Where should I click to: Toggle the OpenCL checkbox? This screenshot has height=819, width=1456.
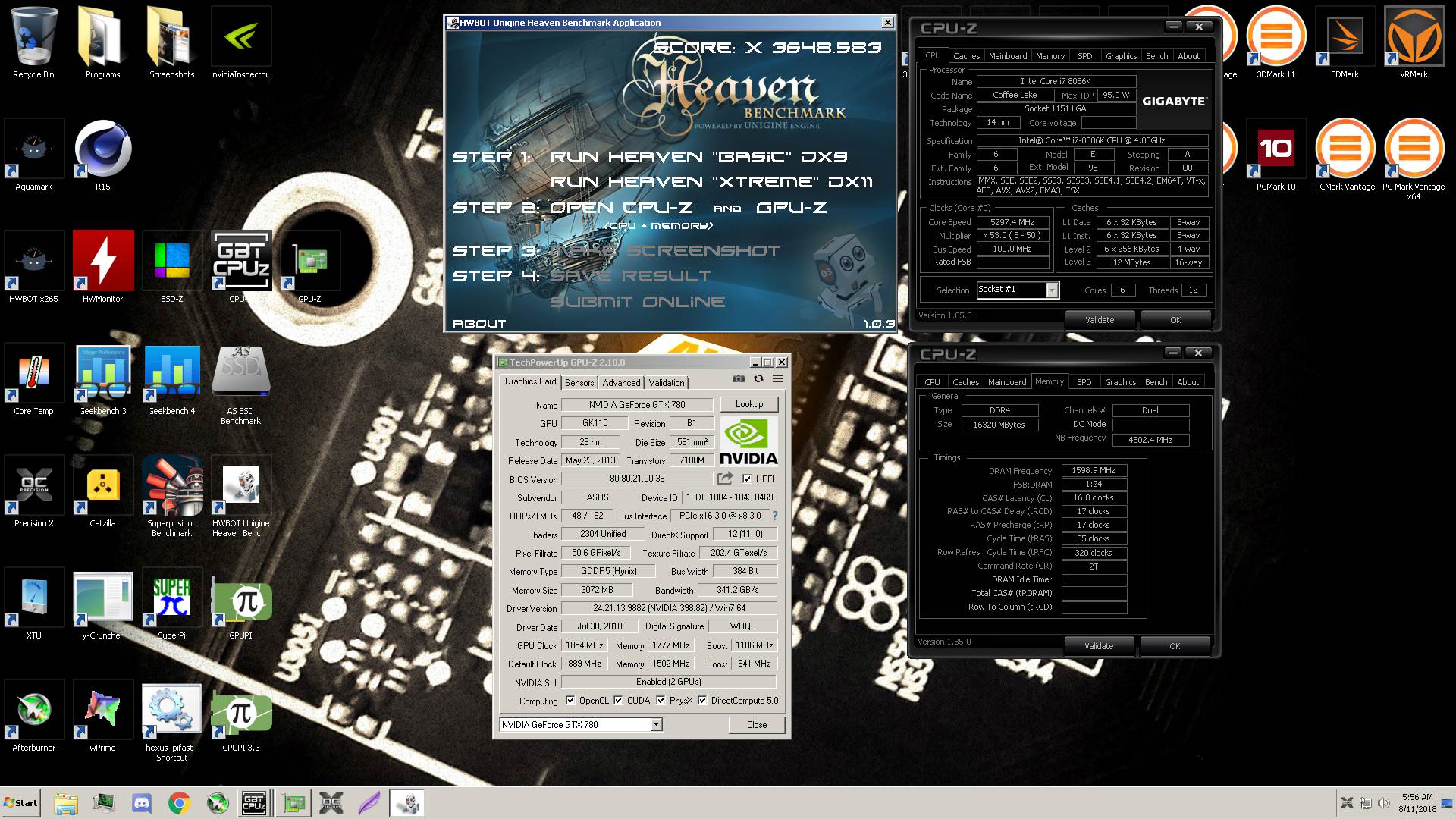click(x=570, y=701)
